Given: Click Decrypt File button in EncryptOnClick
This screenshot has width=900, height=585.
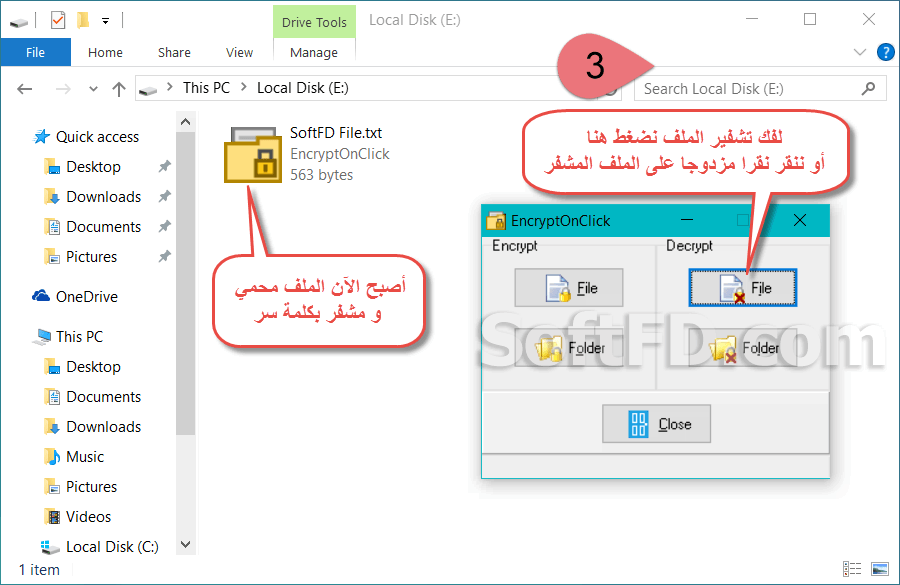Looking at the screenshot, I should tap(742, 288).
